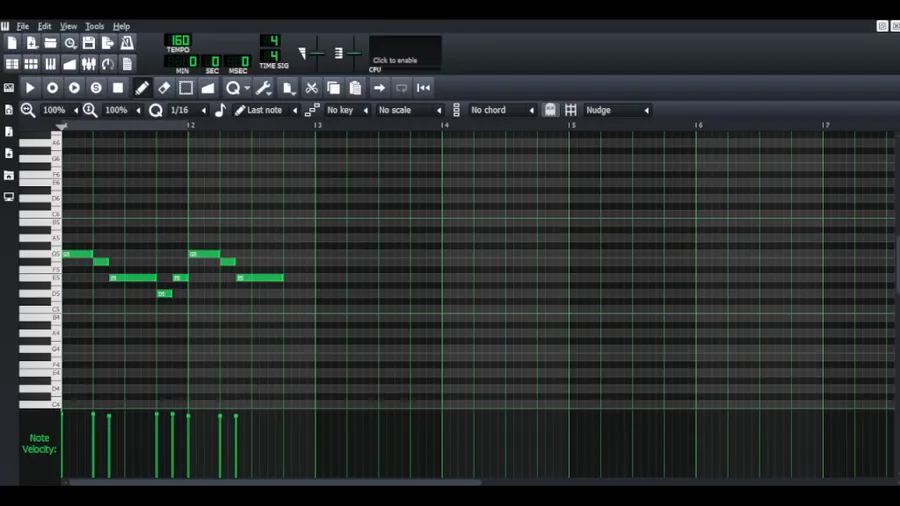The height and width of the screenshot is (506, 900).
Task: Toggle the metronome
Action: coord(127,43)
